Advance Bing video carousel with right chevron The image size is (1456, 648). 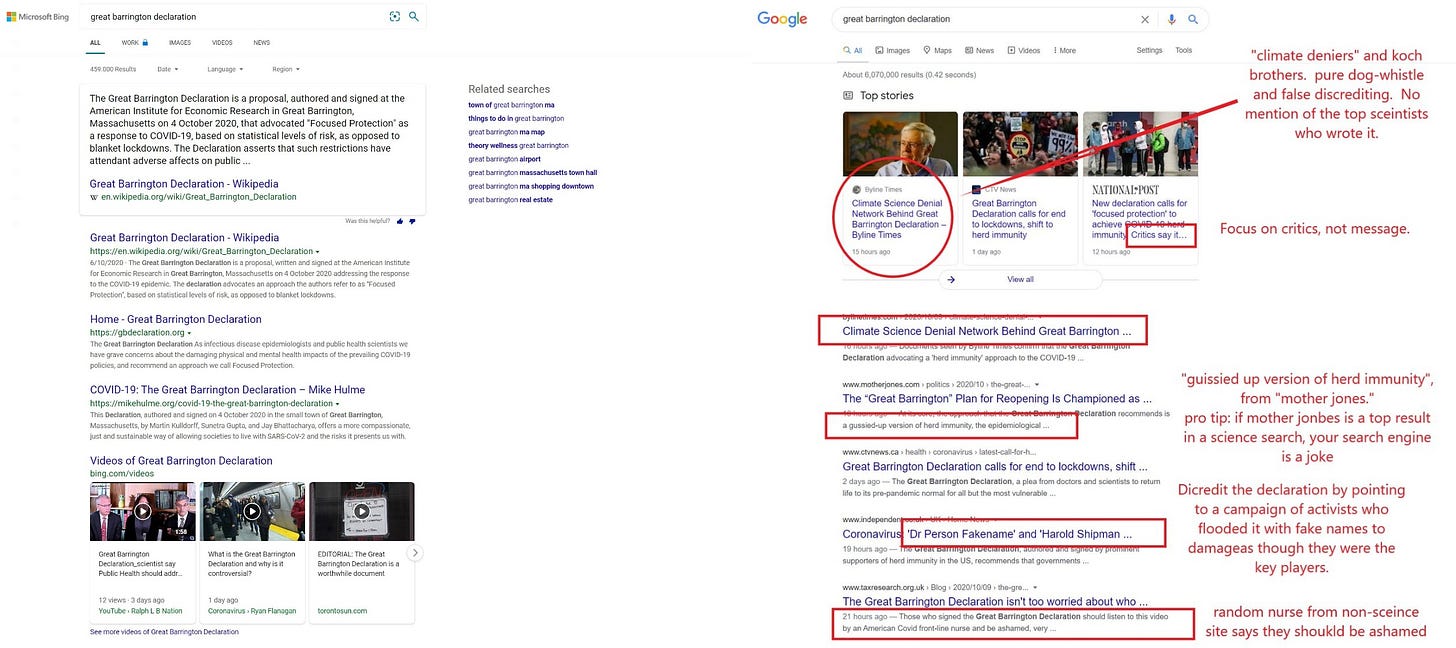click(415, 553)
